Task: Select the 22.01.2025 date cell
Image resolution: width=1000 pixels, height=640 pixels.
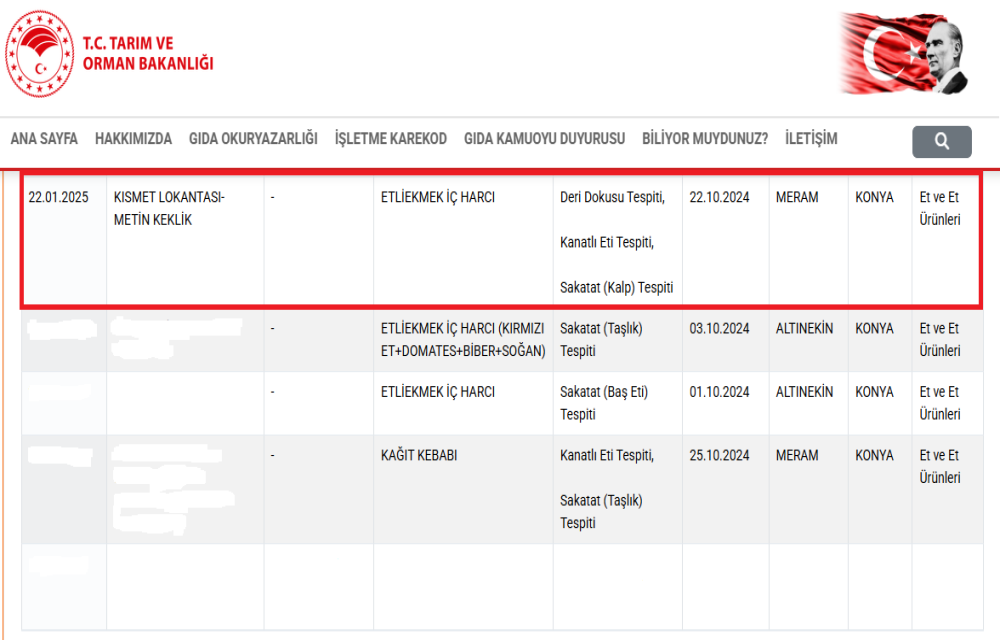Action: click(x=59, y=198)
